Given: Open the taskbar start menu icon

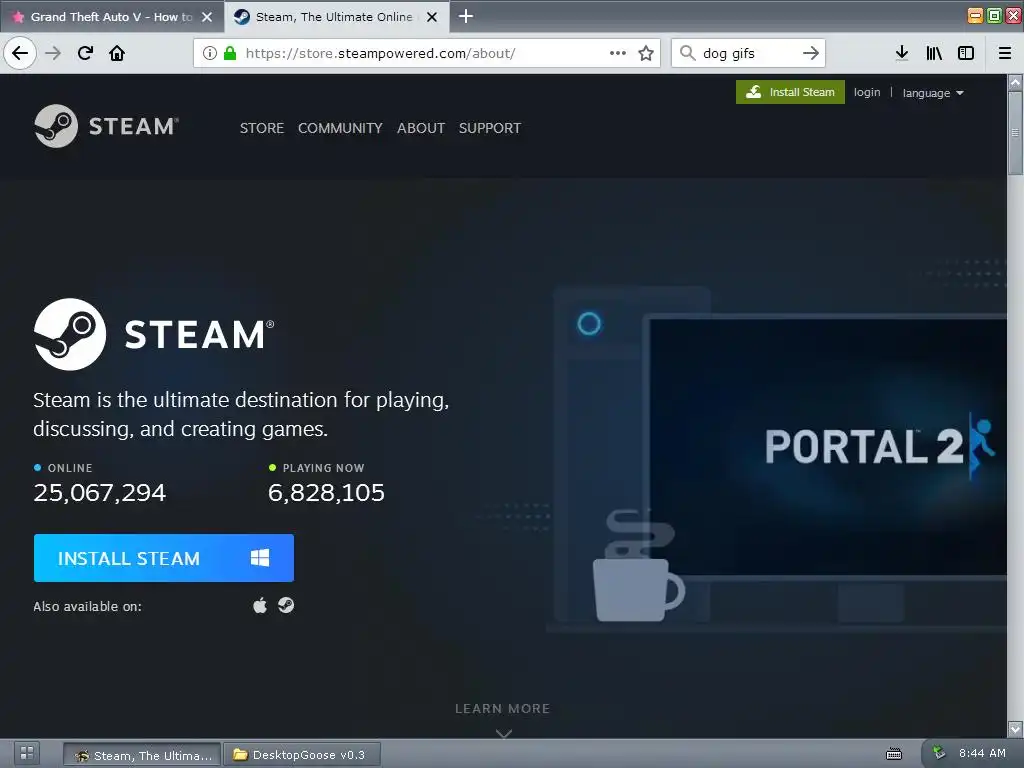Looking at the screenshot, I should (x=27, y=753).
